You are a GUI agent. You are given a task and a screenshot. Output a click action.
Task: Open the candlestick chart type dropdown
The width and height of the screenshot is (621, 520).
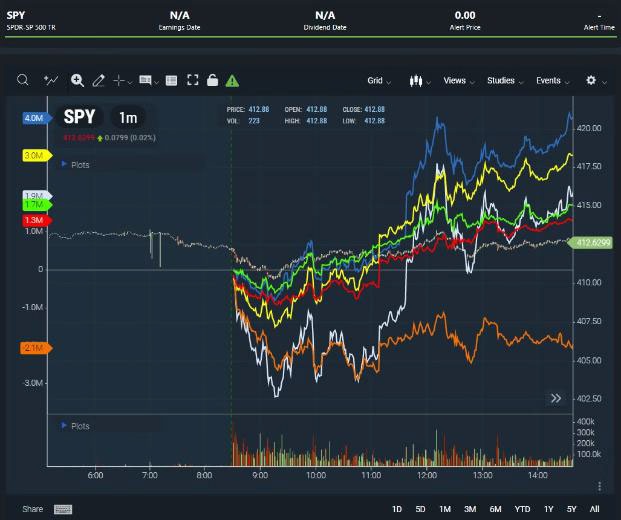point(420,81)
